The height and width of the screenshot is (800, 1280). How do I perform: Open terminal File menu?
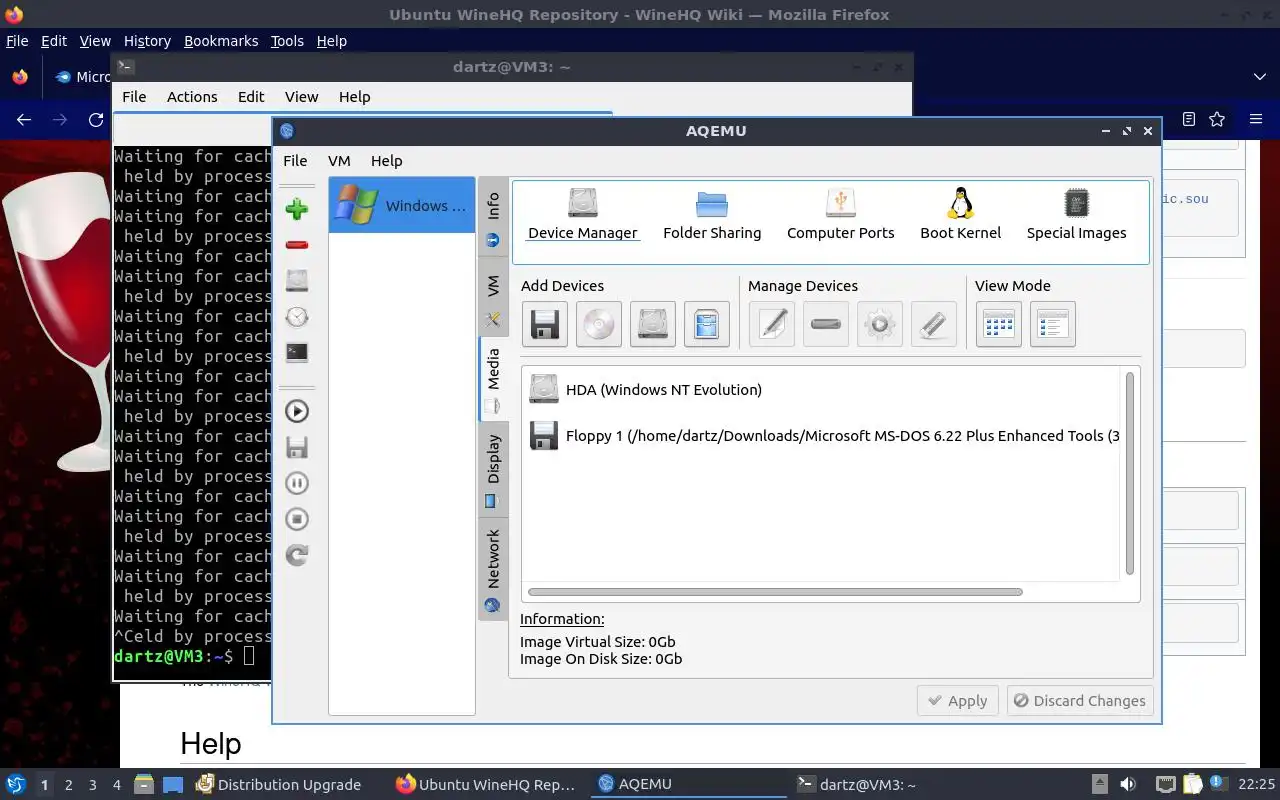pos(134,97)
